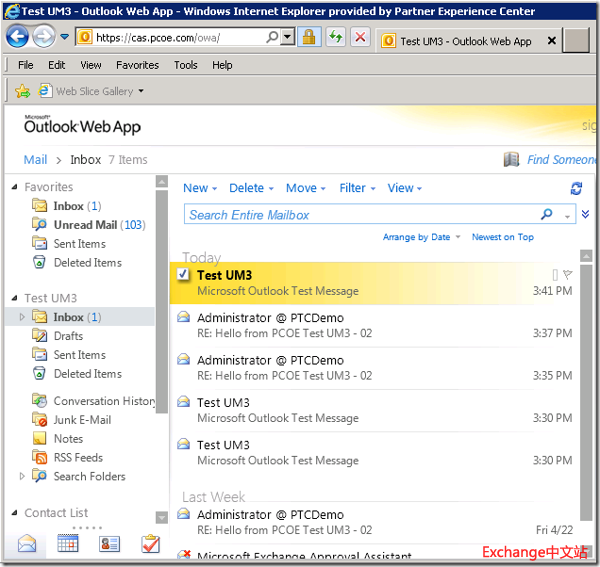Open the Tasks icon in bottom navigation
This screenshot has width=600, height=567.
[x=150, y=544]
